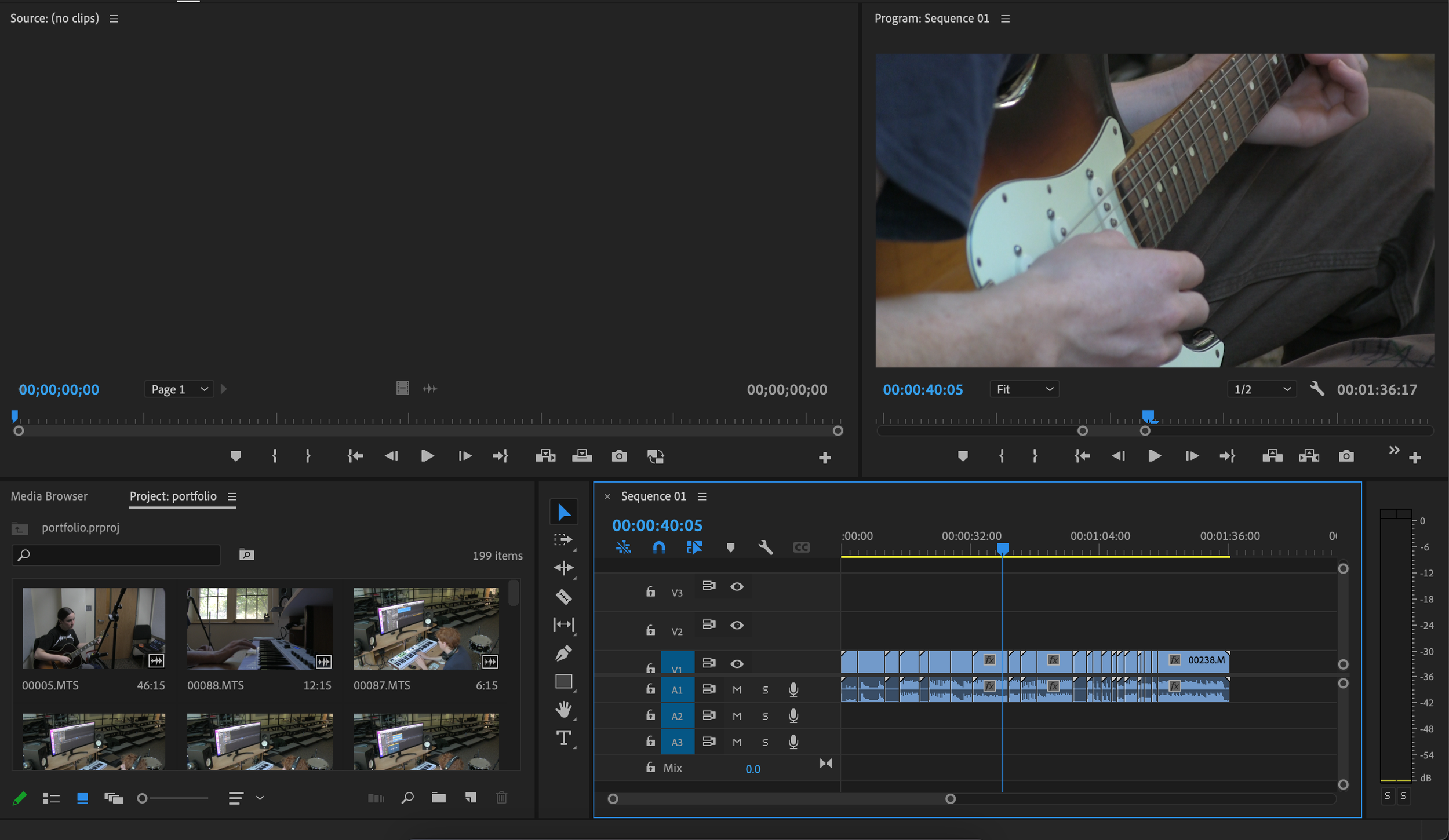Select the Razor tool

[563, 597]
